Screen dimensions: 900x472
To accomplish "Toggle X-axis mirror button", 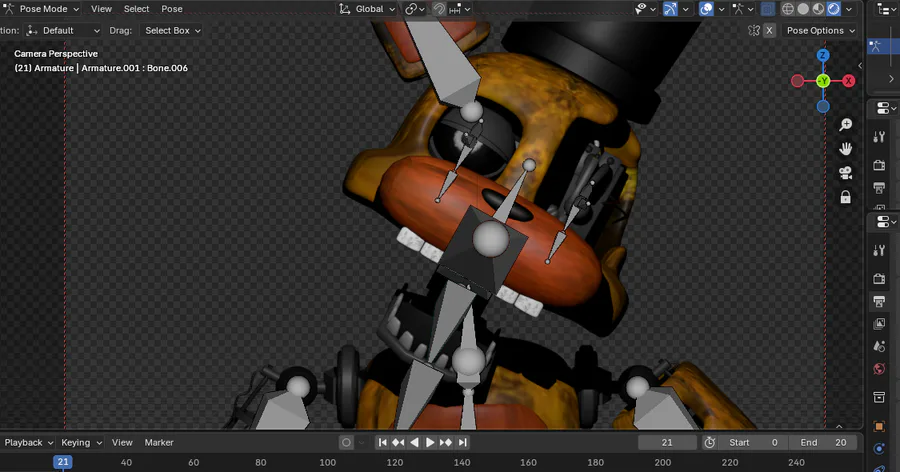I will pos(770,30).
